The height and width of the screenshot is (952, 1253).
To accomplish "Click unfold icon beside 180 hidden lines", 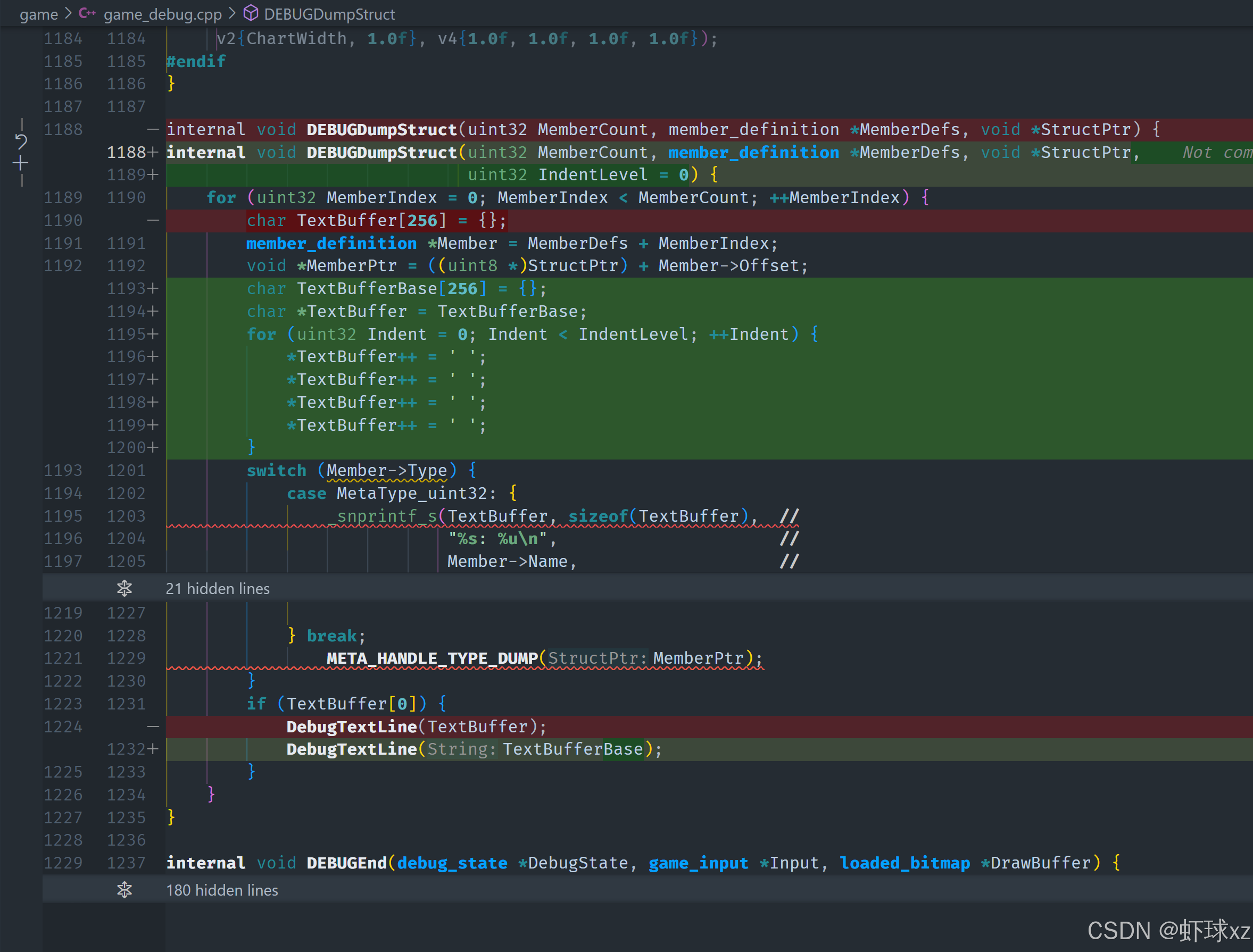I will click(124, 890).
